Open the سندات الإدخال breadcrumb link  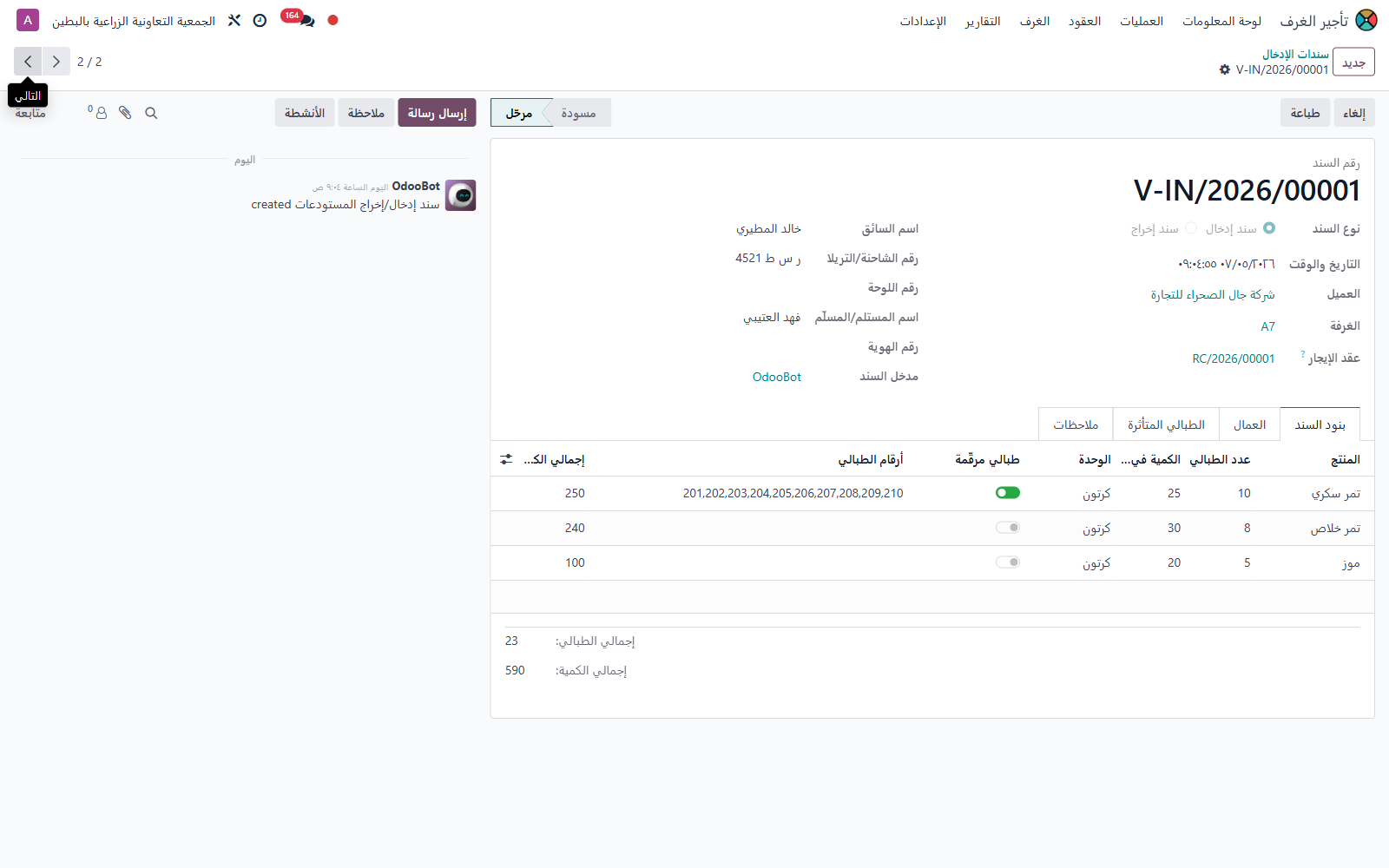1295,54
